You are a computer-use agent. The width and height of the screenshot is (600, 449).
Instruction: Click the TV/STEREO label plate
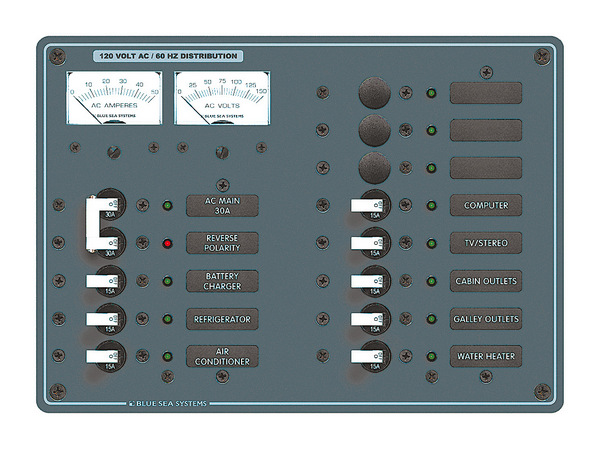click(x=486, y=243)
